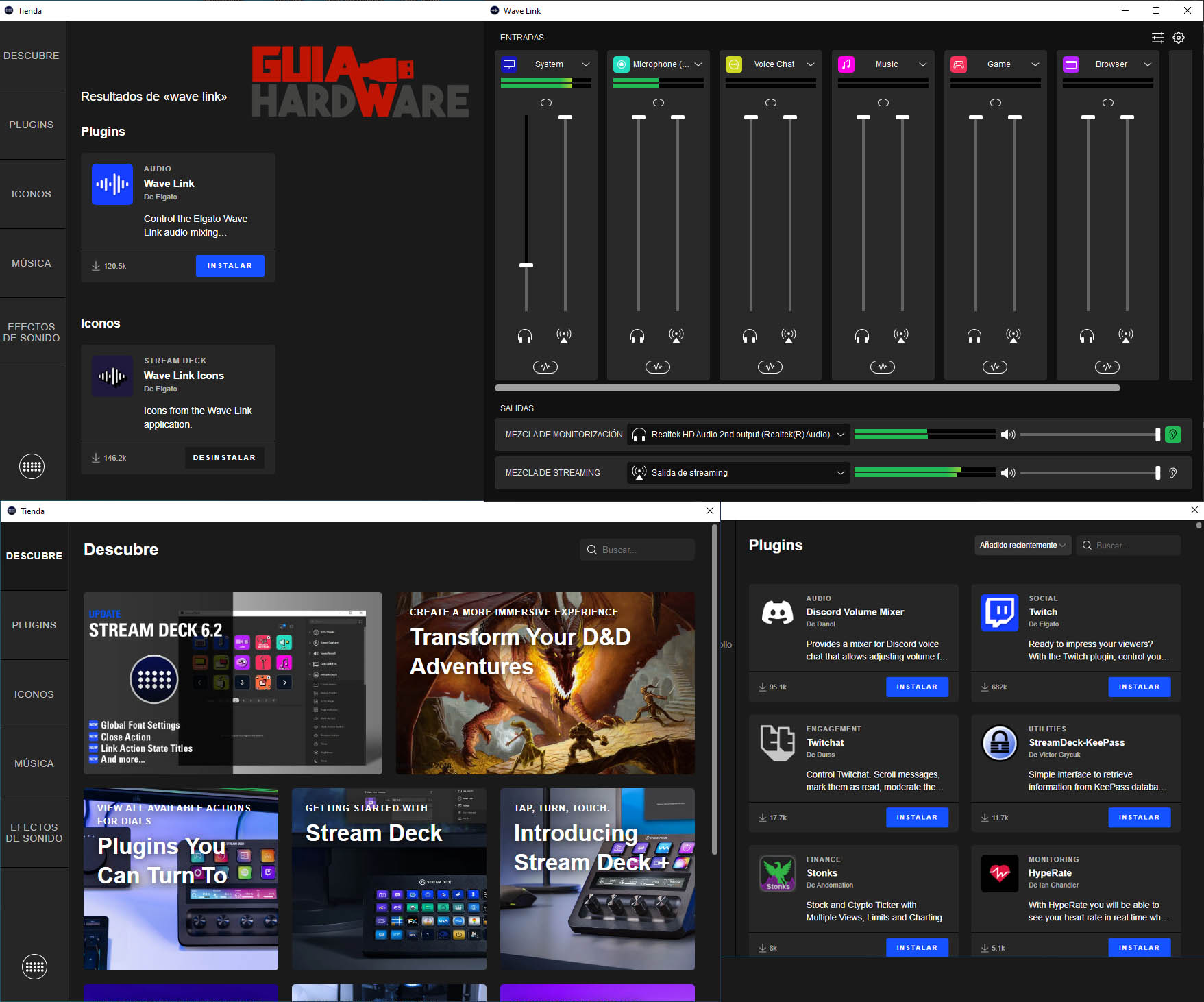Select DESCUBRE tab in bottom Tienda window
The width and height of the screenshot is (1204, 1002).
coord(34,556)
